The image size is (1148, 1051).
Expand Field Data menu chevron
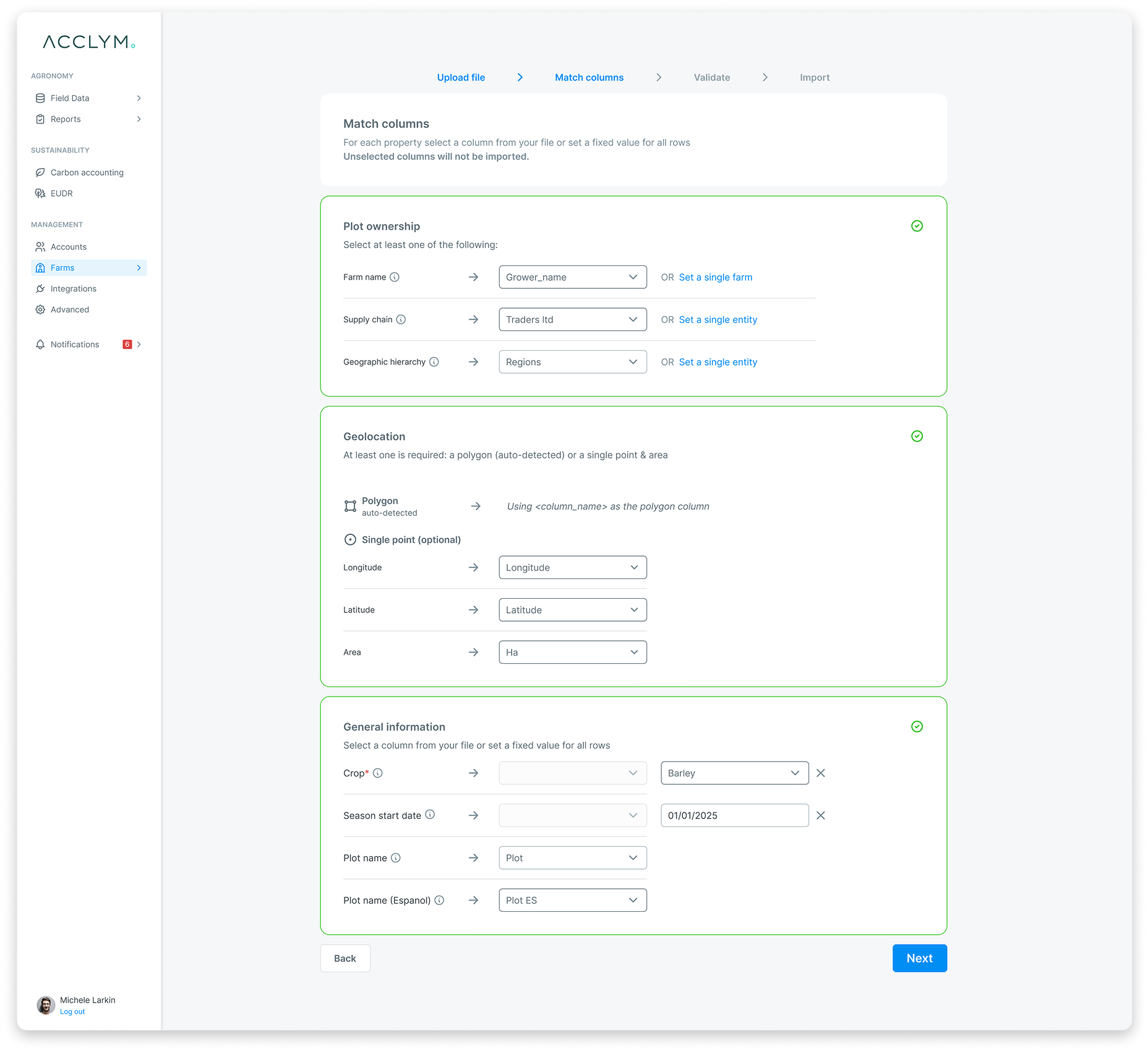pyautogui.click(x=139, y=98)
